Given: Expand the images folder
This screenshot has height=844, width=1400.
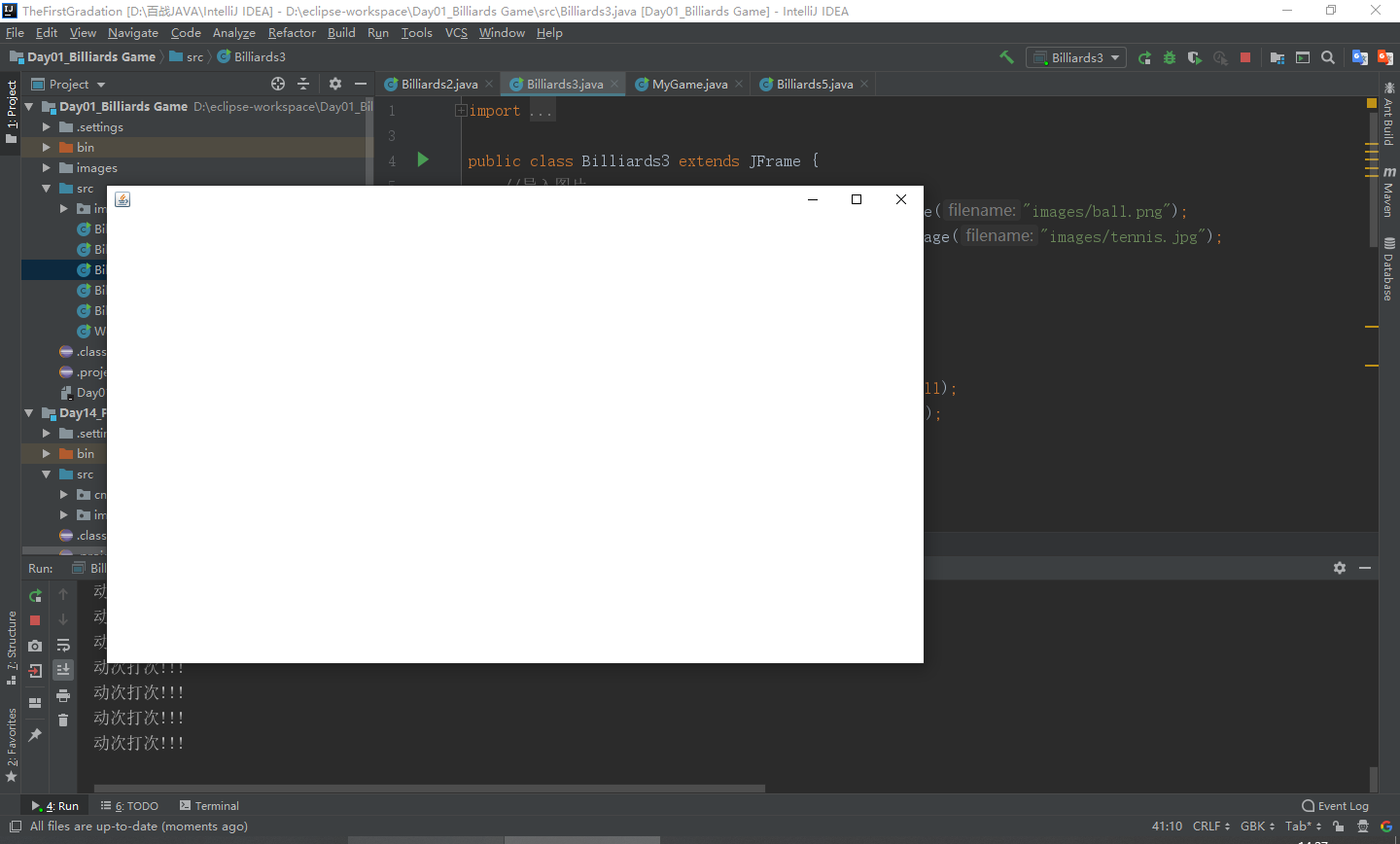Looking at the screenshot, I should [x=47, y=168].
